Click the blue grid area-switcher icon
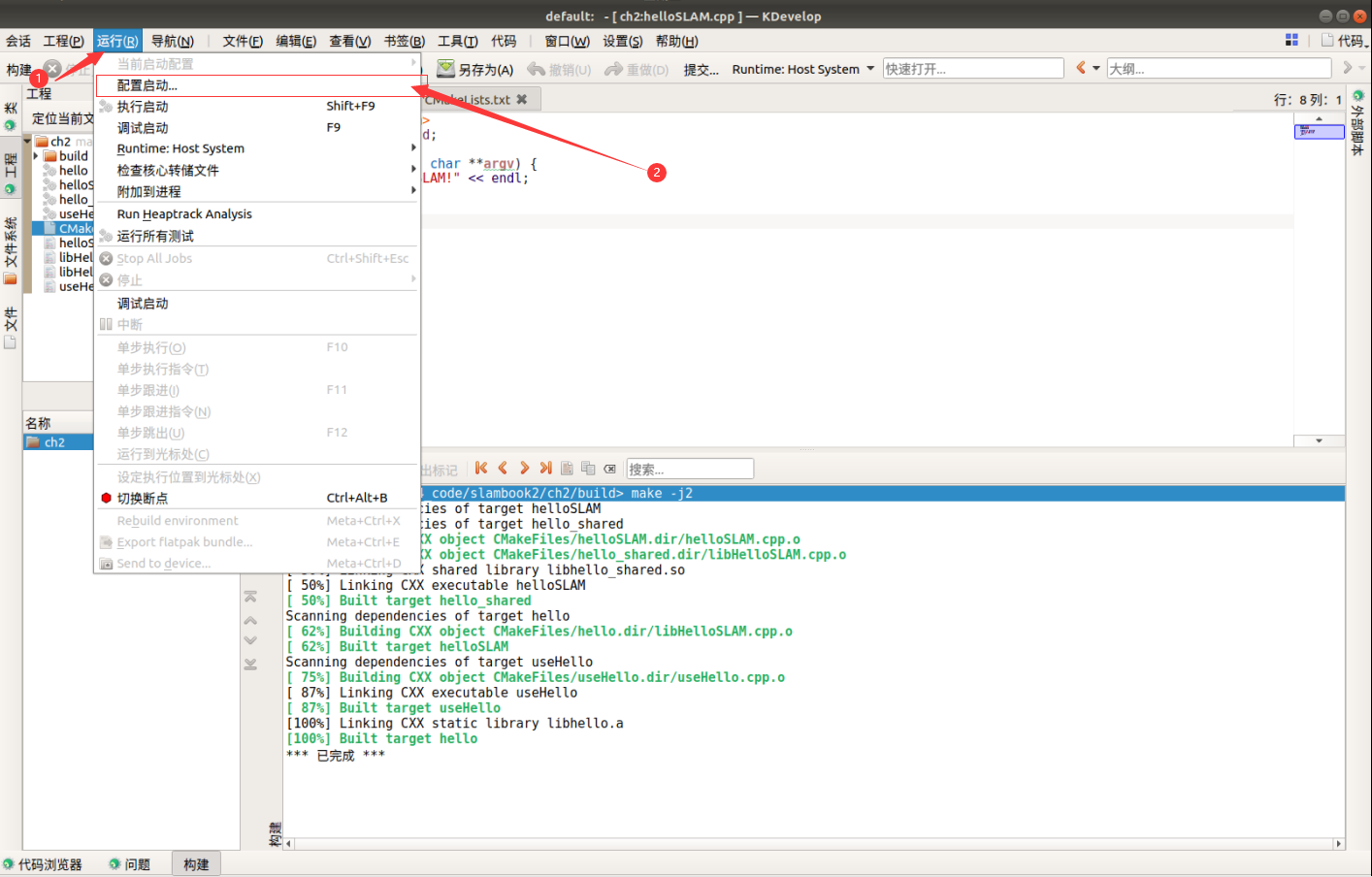The width and height of the screenshot is (1372, 877). 1291,40
